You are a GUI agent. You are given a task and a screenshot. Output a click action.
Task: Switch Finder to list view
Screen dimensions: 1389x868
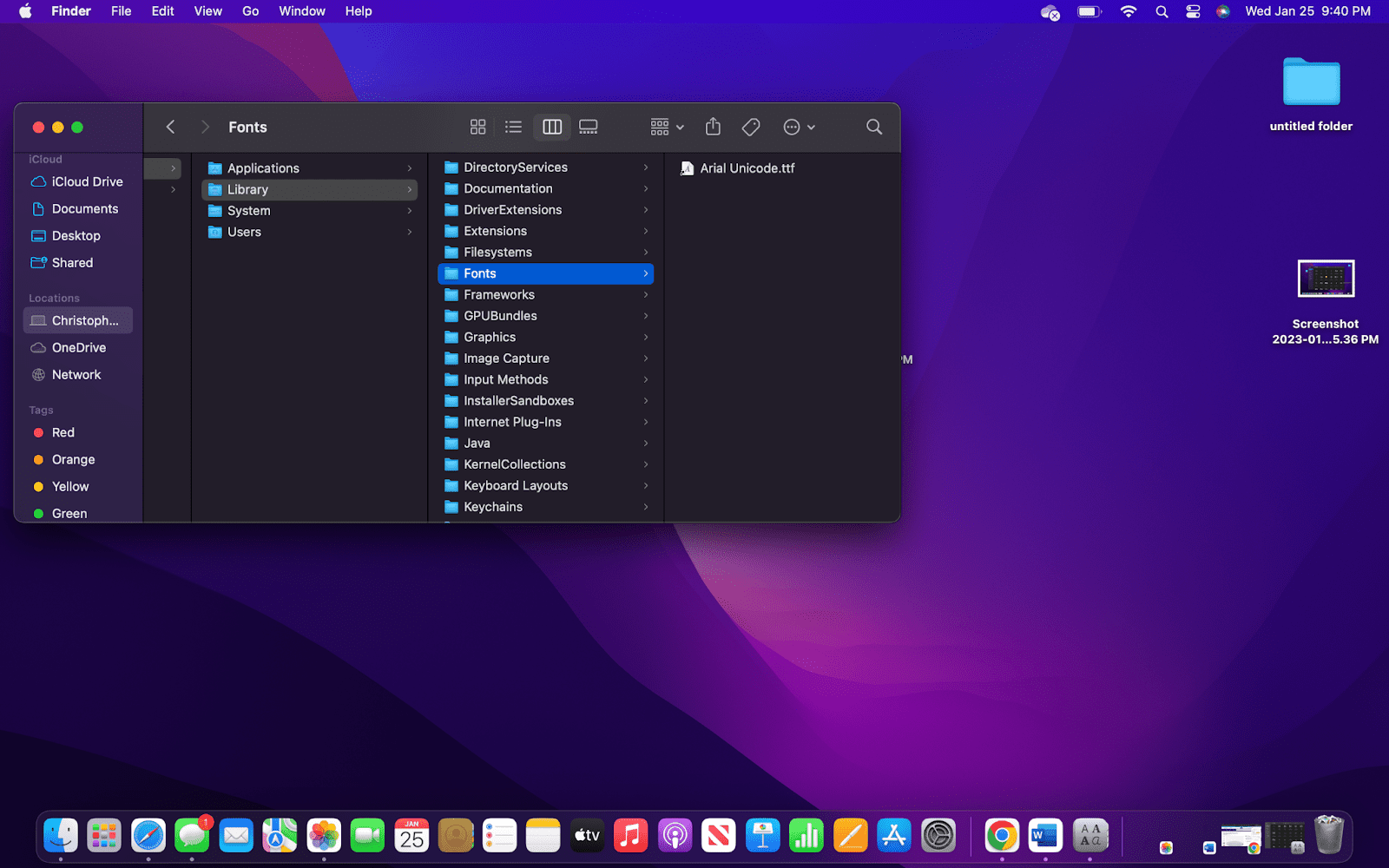(514, 127)
